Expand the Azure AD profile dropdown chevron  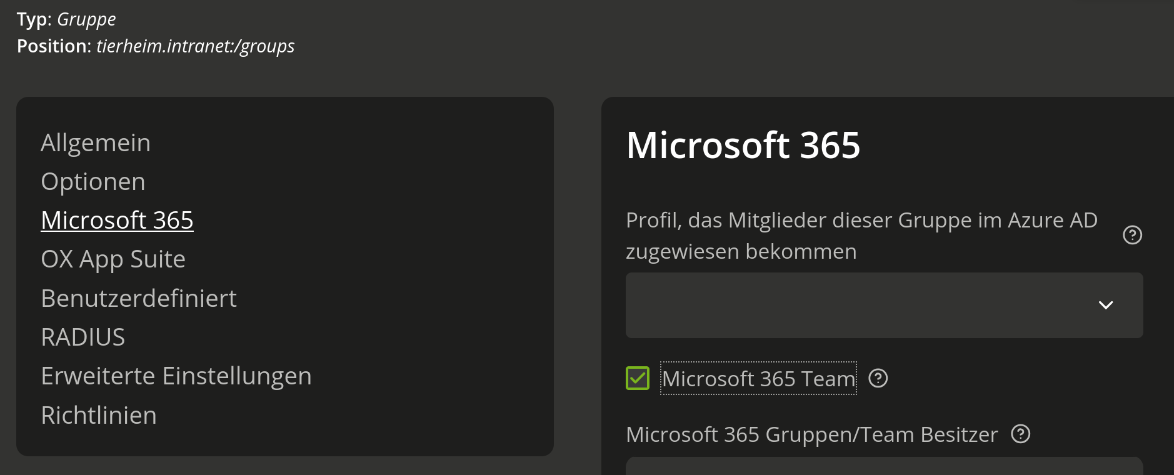[x=1105, y=305]
